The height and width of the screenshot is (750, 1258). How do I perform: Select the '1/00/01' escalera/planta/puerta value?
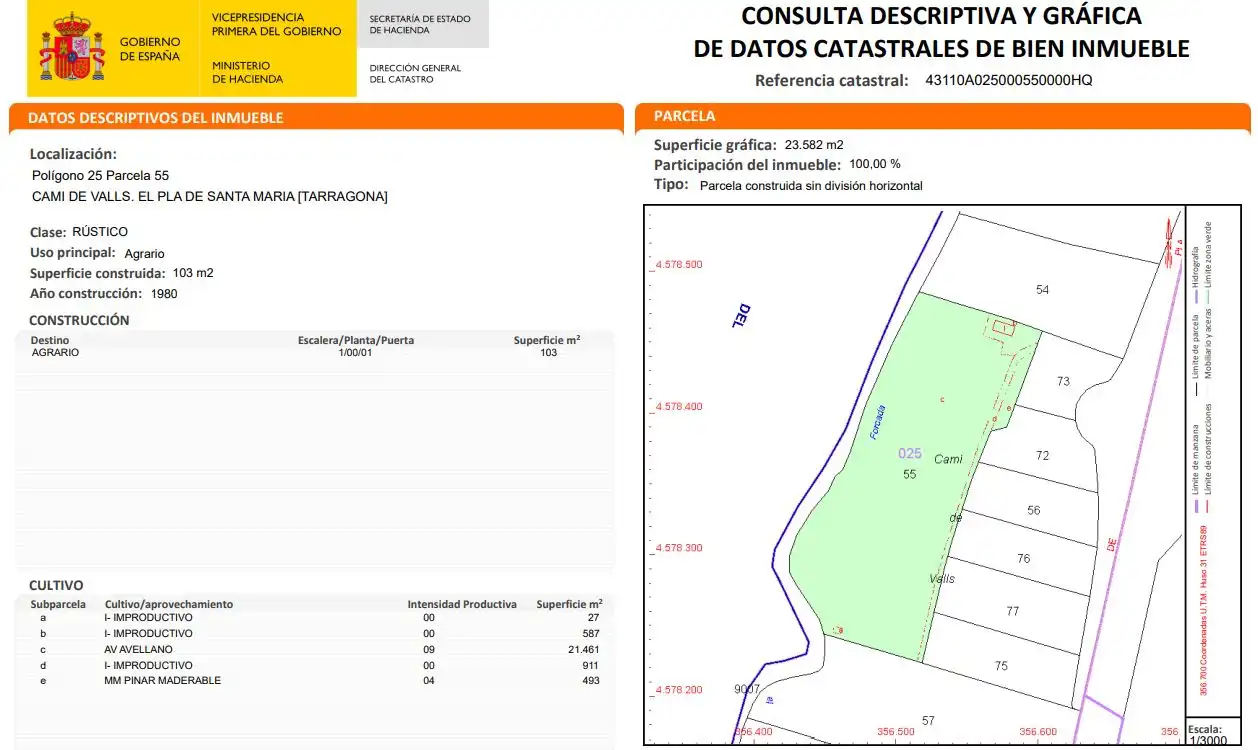pos(355,353)
